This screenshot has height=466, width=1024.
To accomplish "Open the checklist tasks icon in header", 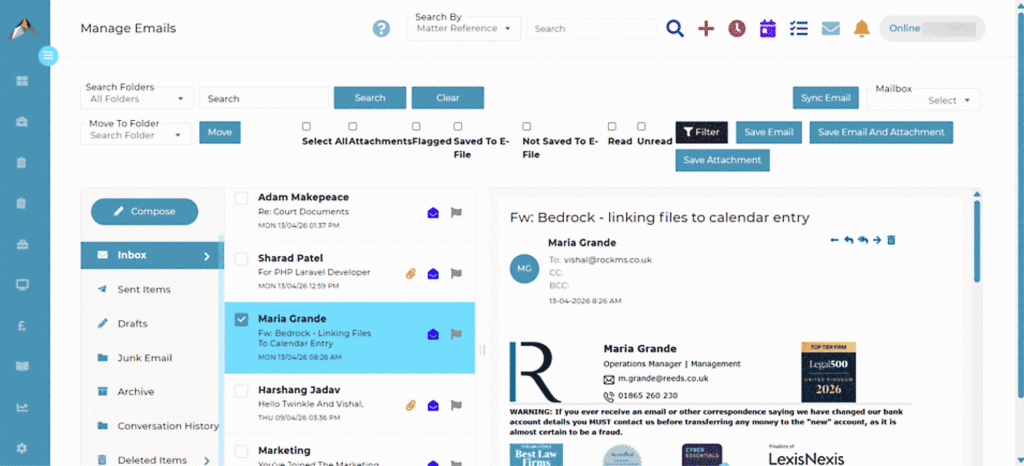I will pos(799,29).
